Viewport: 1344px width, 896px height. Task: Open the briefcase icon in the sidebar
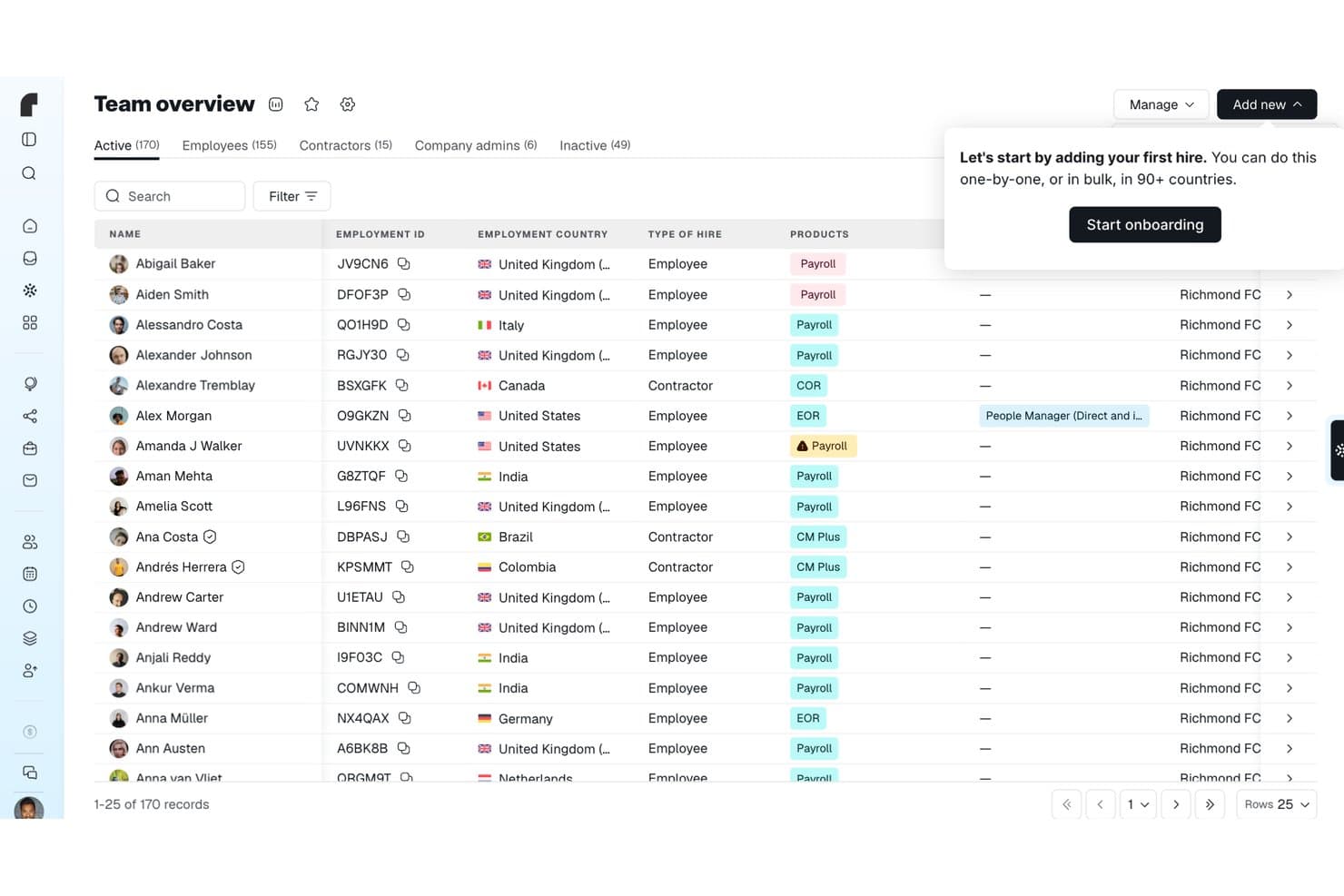30,448
